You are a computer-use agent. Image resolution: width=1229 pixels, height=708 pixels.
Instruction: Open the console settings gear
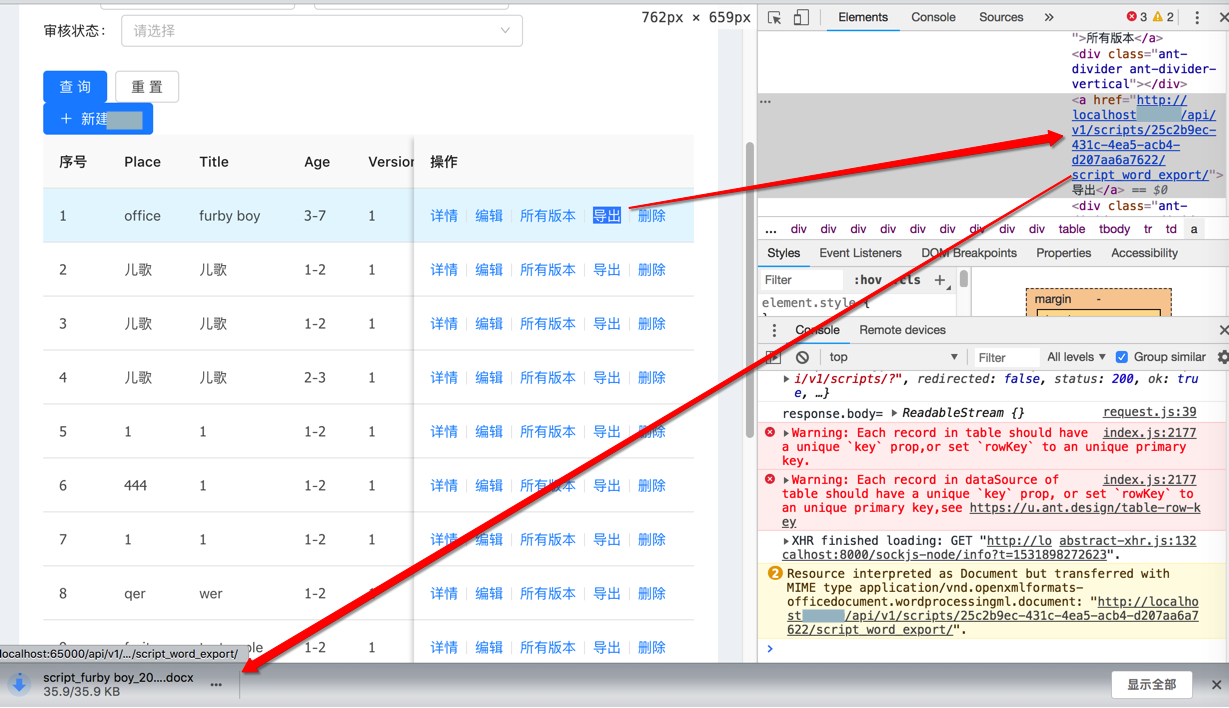click(x=1222, y=357)
